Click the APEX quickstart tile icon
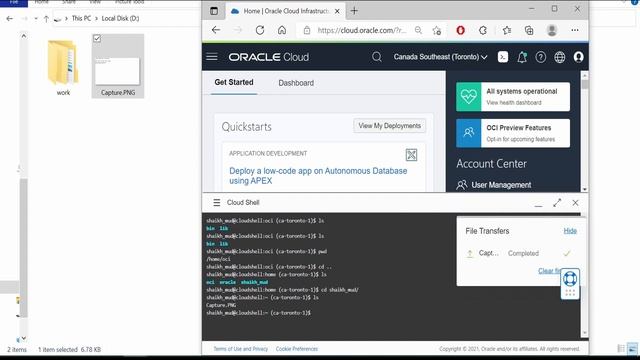 point(411,155)
